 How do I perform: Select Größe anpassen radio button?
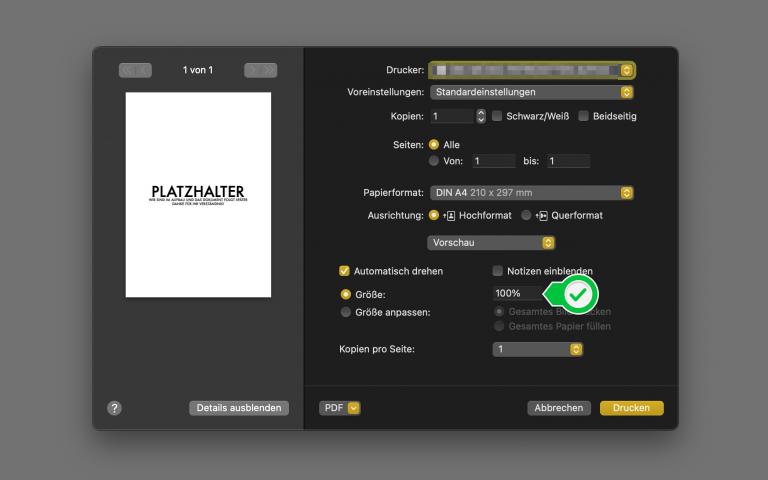(x=345, y=312)
